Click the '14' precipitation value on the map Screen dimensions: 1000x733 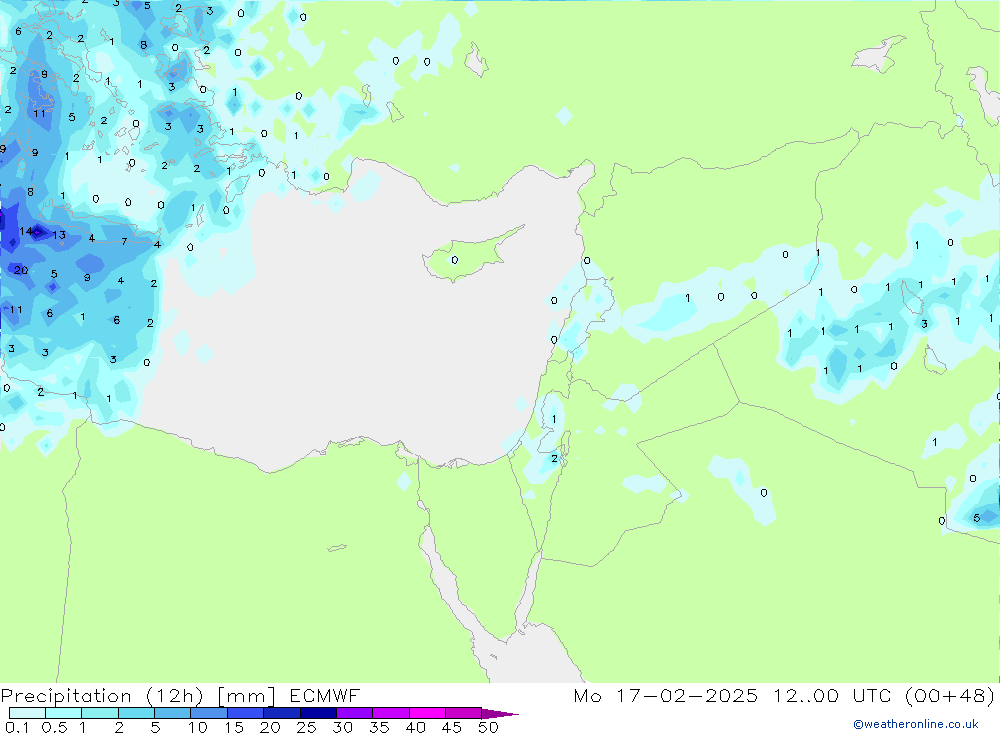(26, 231)
